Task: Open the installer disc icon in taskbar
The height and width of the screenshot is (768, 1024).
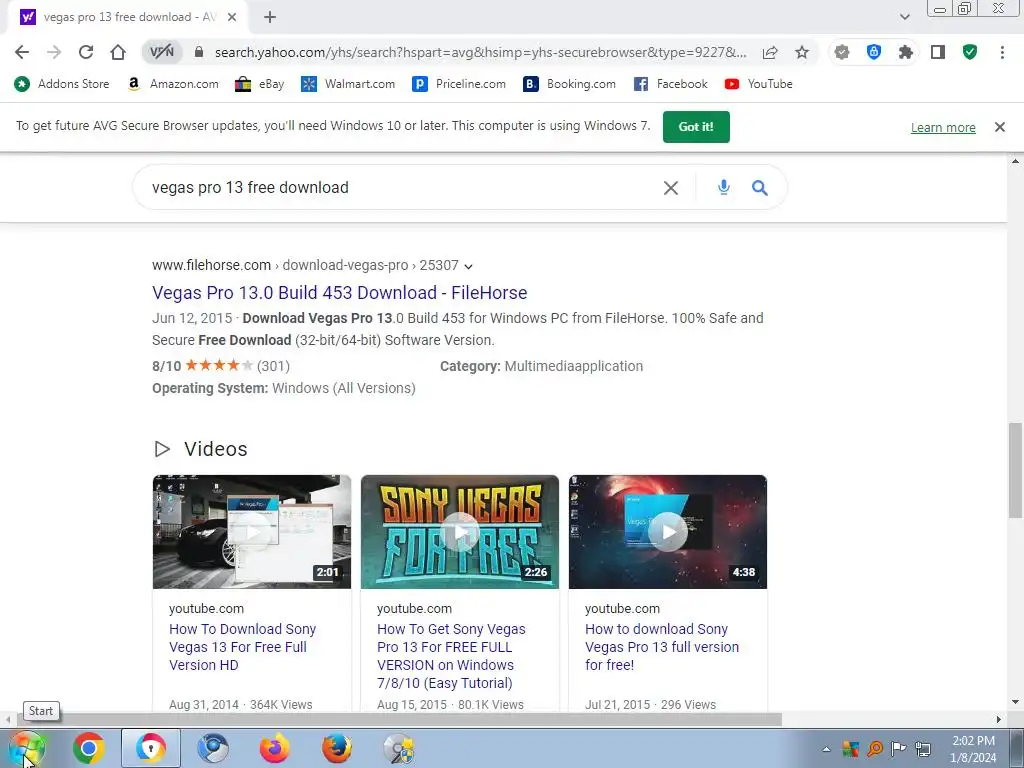Action: (x=398, y=748)
